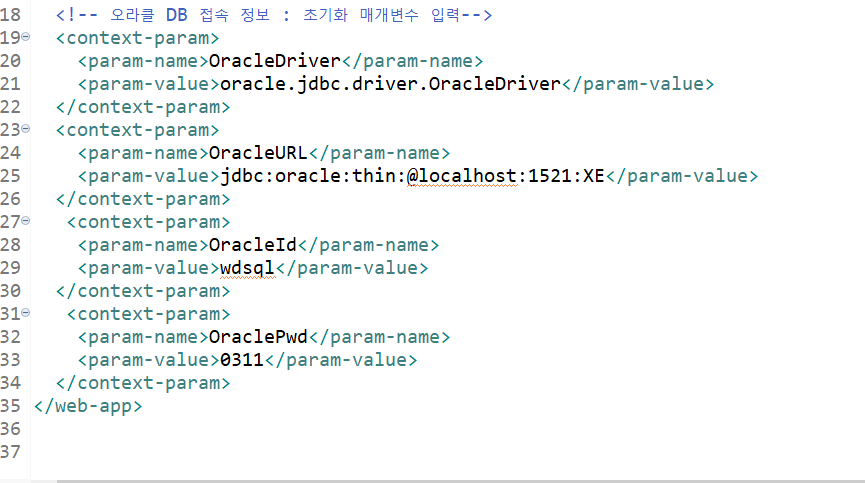Click the '0311' password value
865x483 pixels.
coord(242,360)
